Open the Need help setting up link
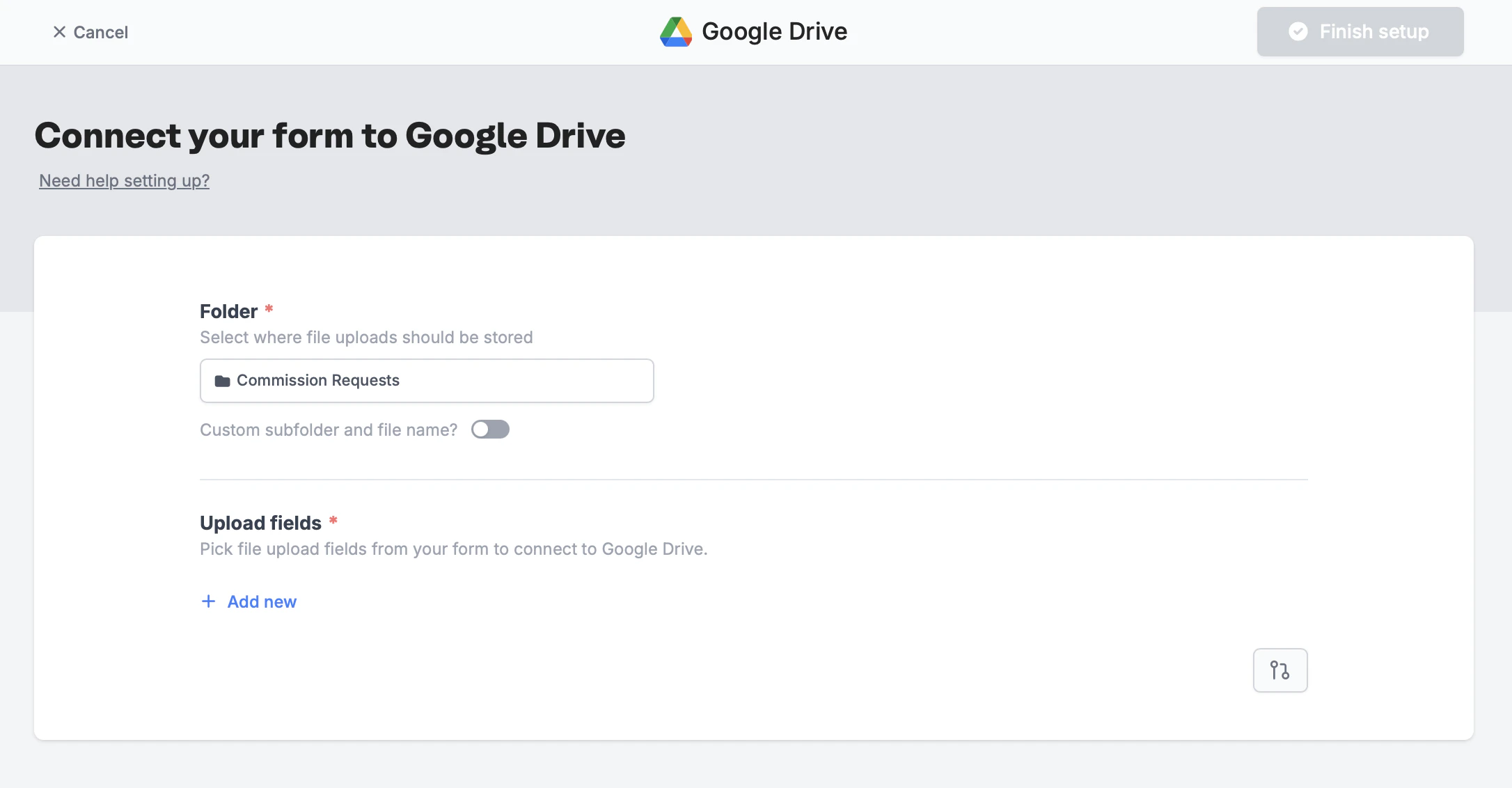The height and width of the screenshot is (788, 1512). (x=124, y=180)
